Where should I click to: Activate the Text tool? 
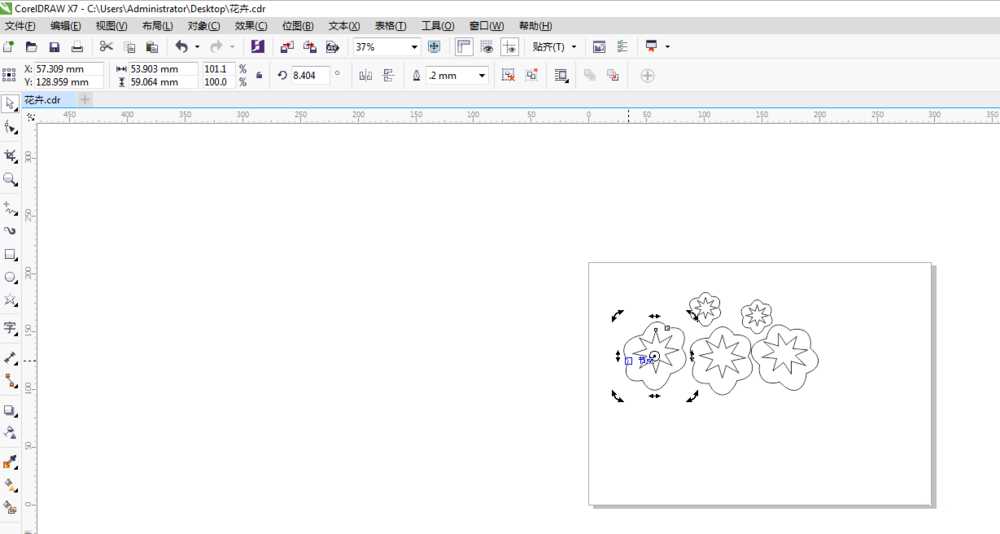click(x=10, y=328)
